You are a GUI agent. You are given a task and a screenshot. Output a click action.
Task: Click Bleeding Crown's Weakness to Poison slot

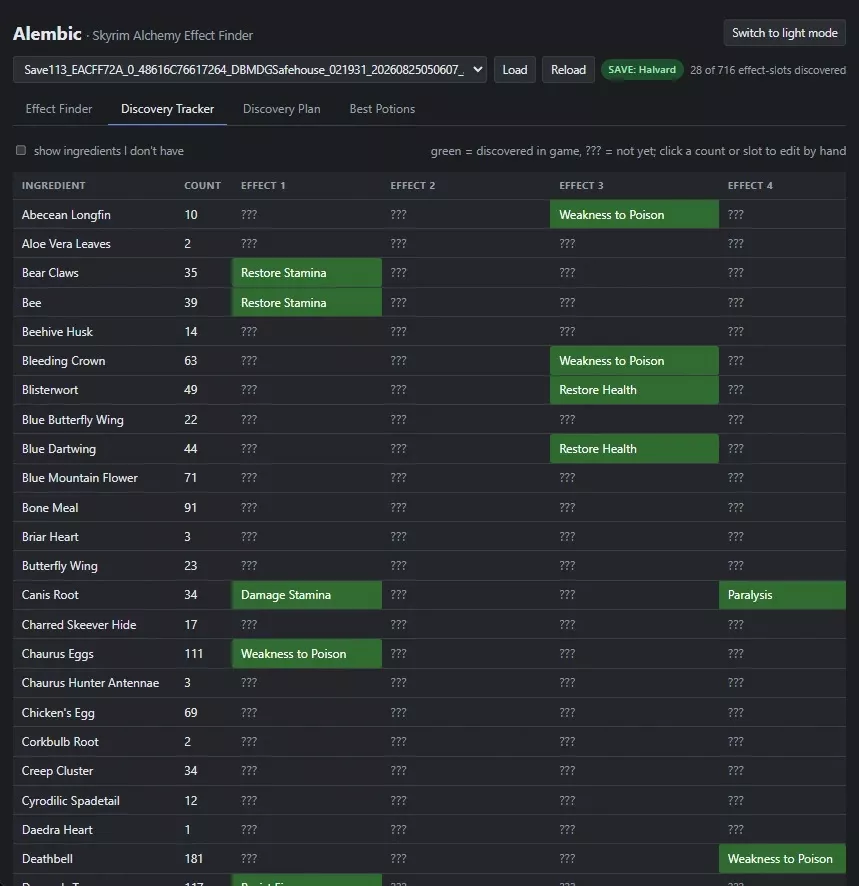coord(634,361)
